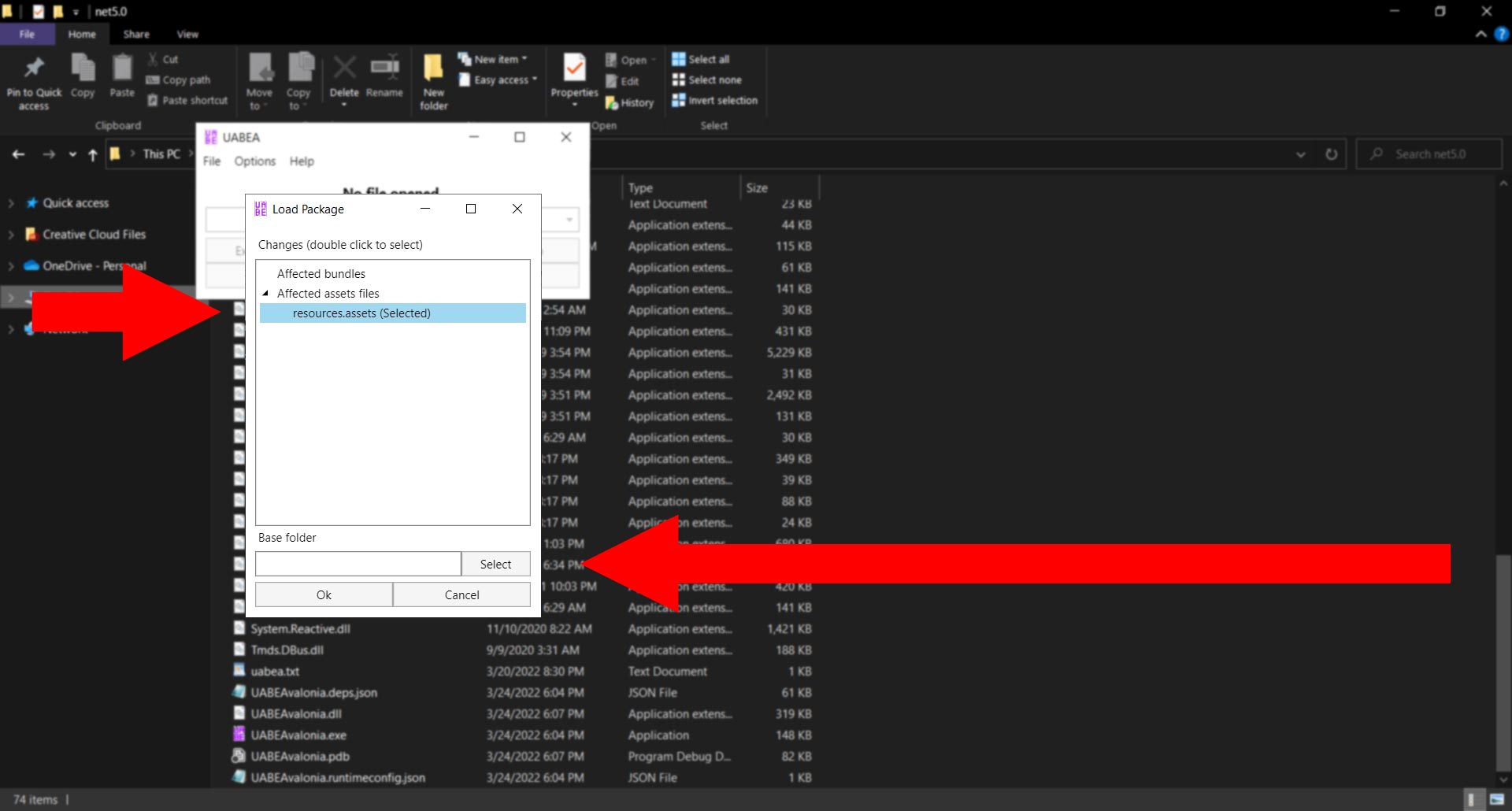This screenshot has height=811, width=1512.
Task: Open Share tab in Explorer ribbon
Action: click(136, 34)
